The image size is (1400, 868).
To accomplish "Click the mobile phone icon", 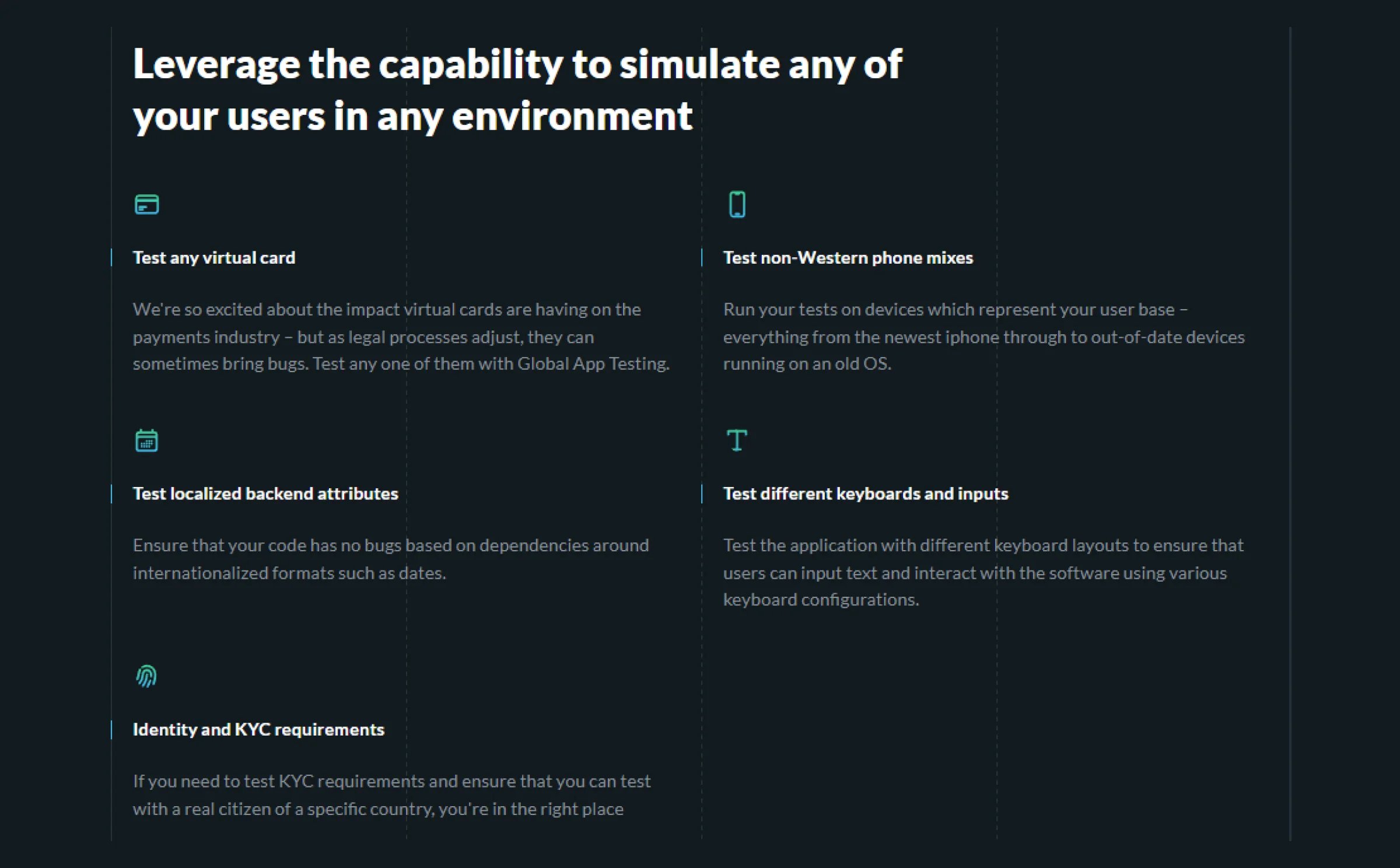I will (x=737, y=205).
